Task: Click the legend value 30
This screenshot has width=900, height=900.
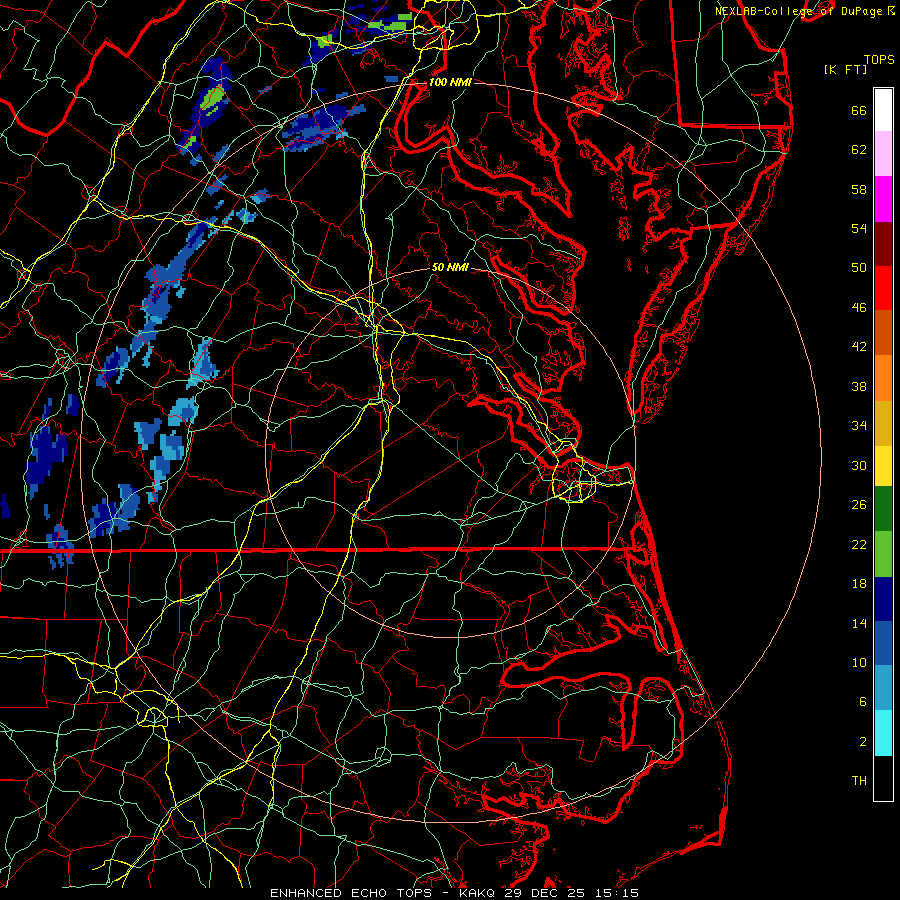Action: pyautogui.click(x=859, y=465)
